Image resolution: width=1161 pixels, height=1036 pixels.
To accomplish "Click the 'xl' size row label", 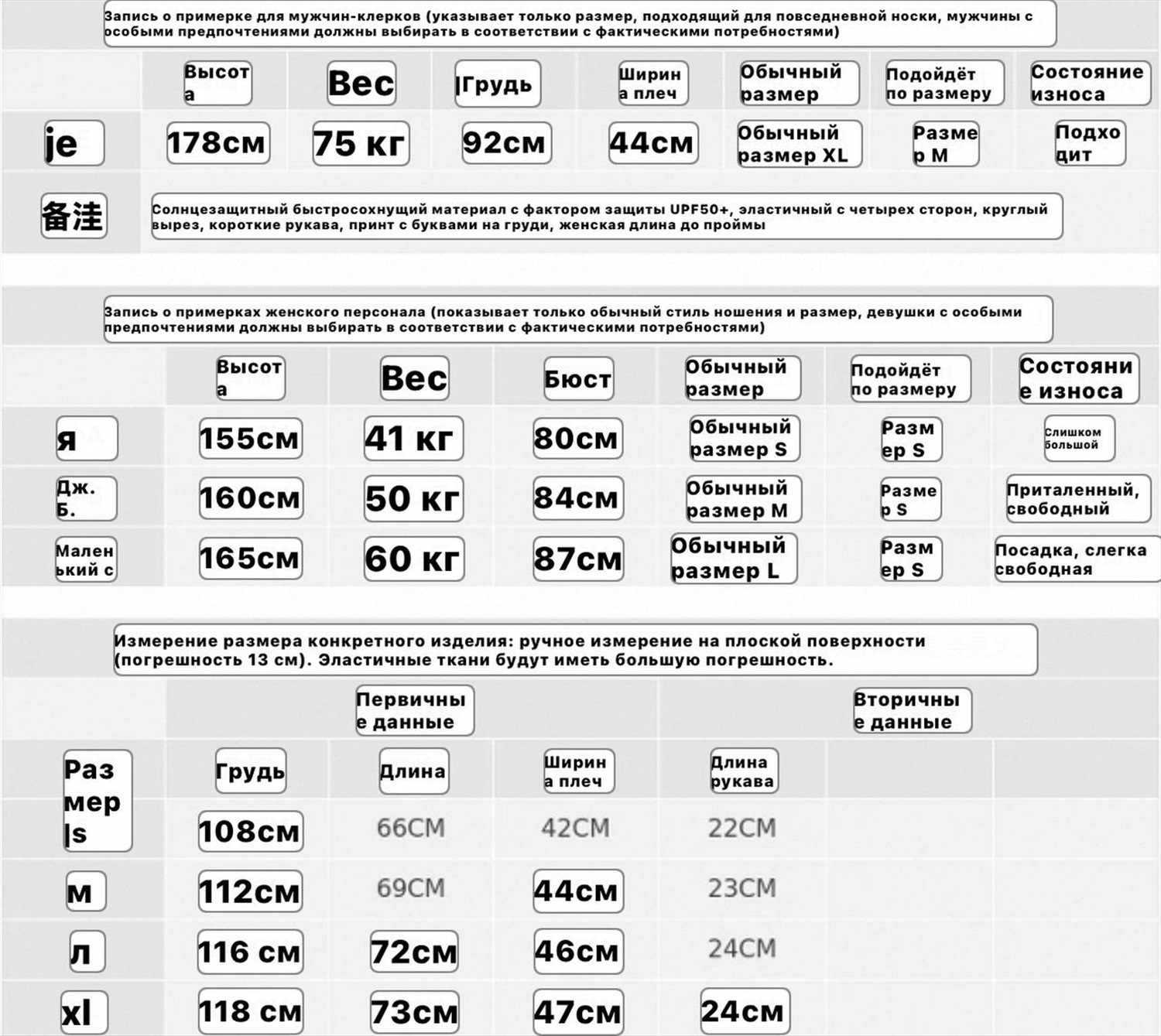I will pyautogui.click(x=84, y=1012).
